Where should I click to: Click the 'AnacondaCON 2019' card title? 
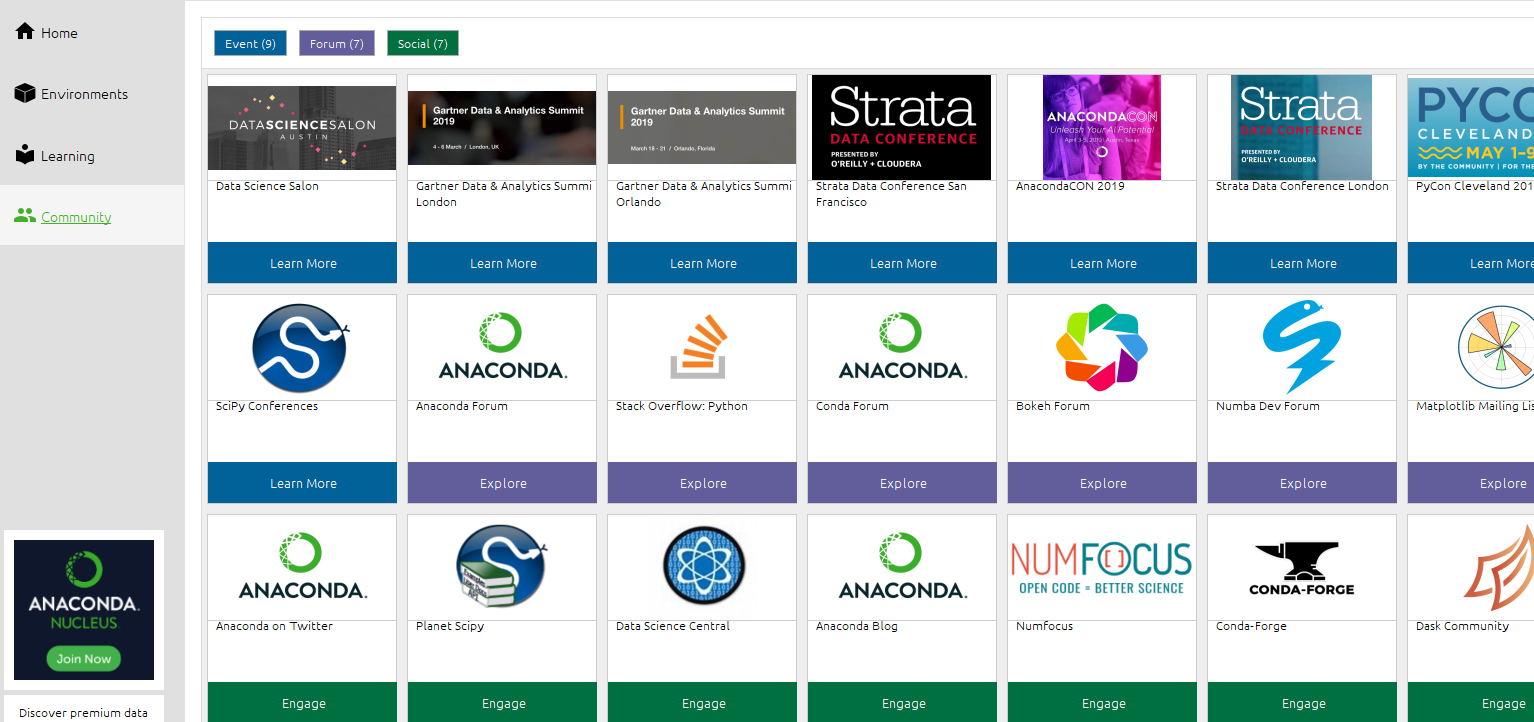(1070, 186)
